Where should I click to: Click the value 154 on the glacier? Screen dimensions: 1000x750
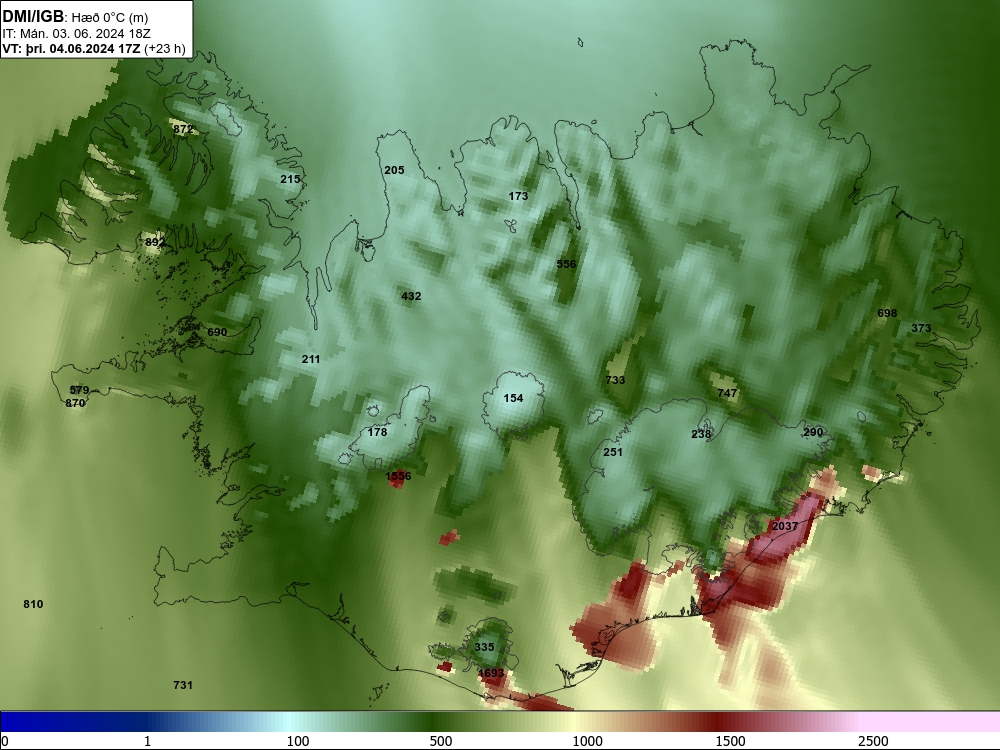click(513, 398)
